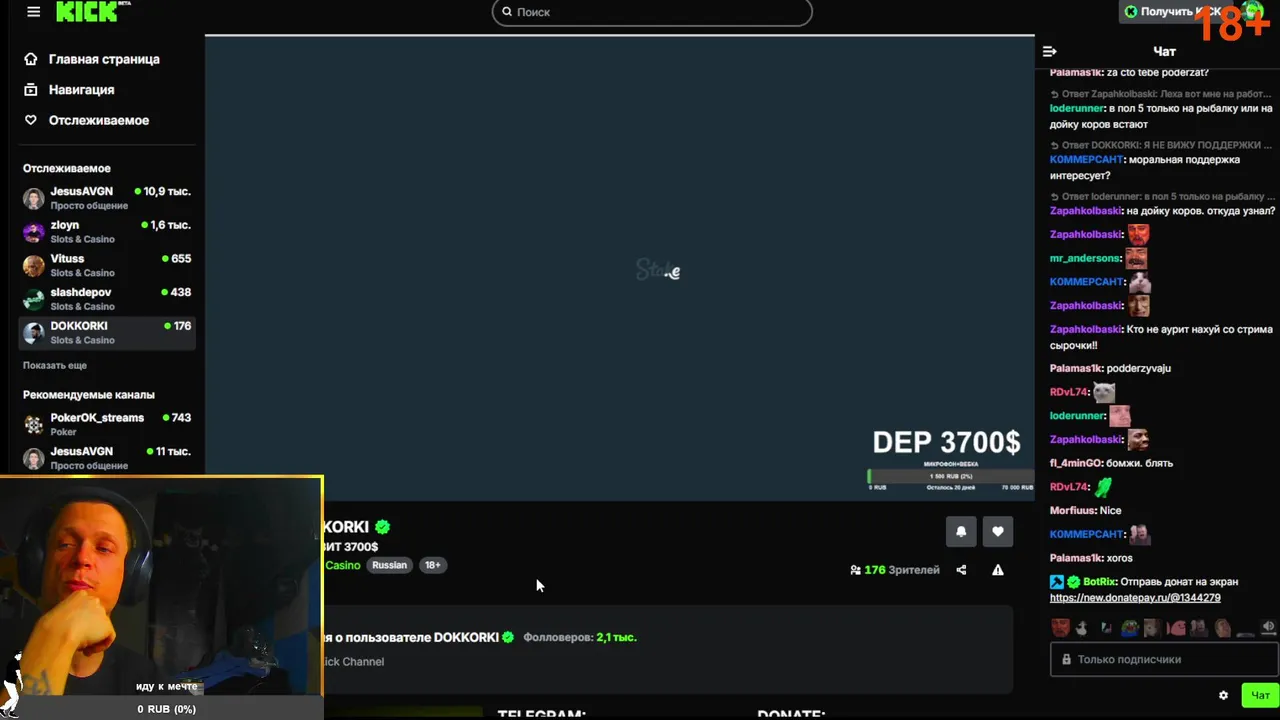Click the 176 Зрителей viewer count
Screen dimensions: 1280x720
(894, 570)
